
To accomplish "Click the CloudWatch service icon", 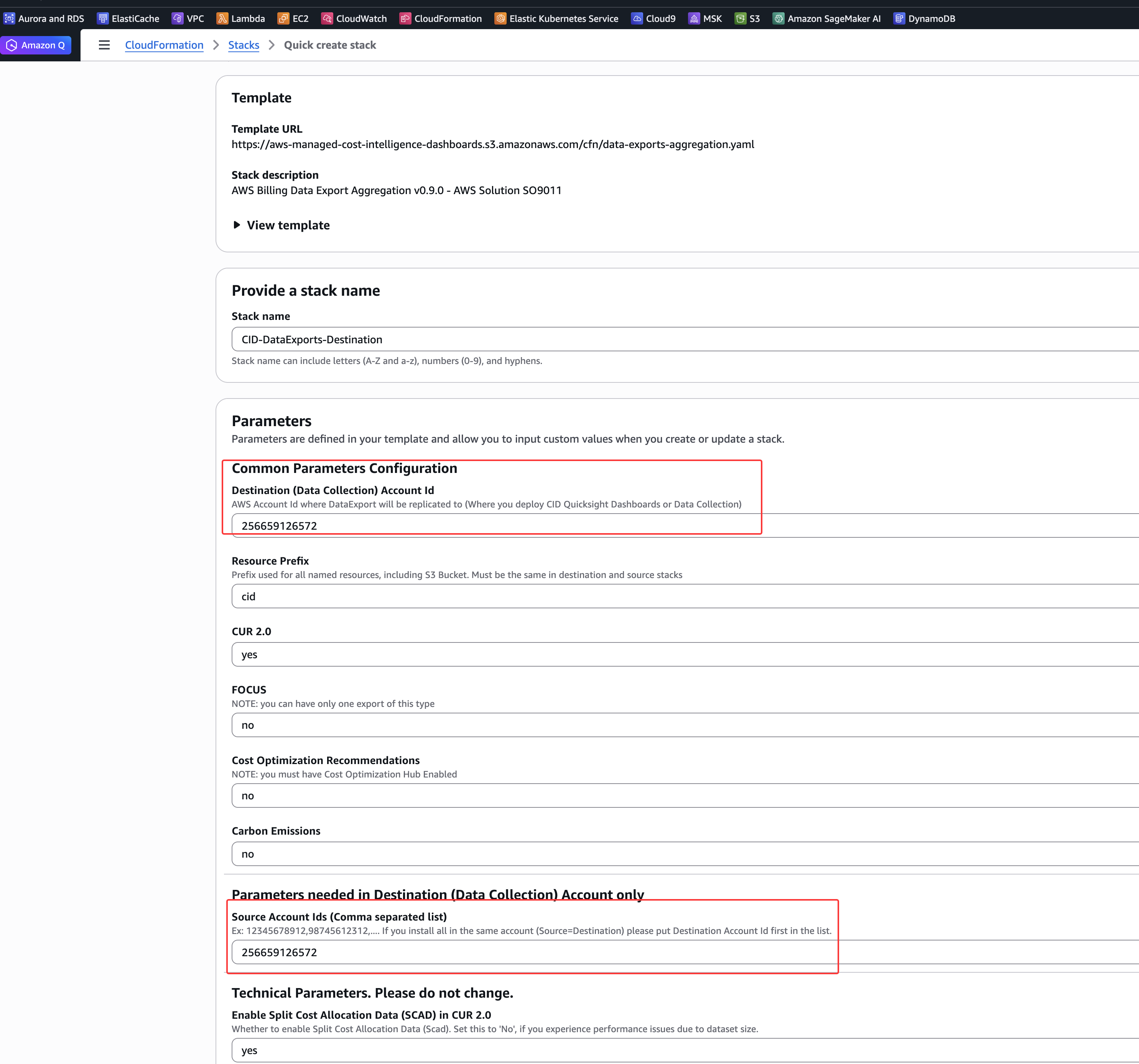I will [x=327, y=18].
